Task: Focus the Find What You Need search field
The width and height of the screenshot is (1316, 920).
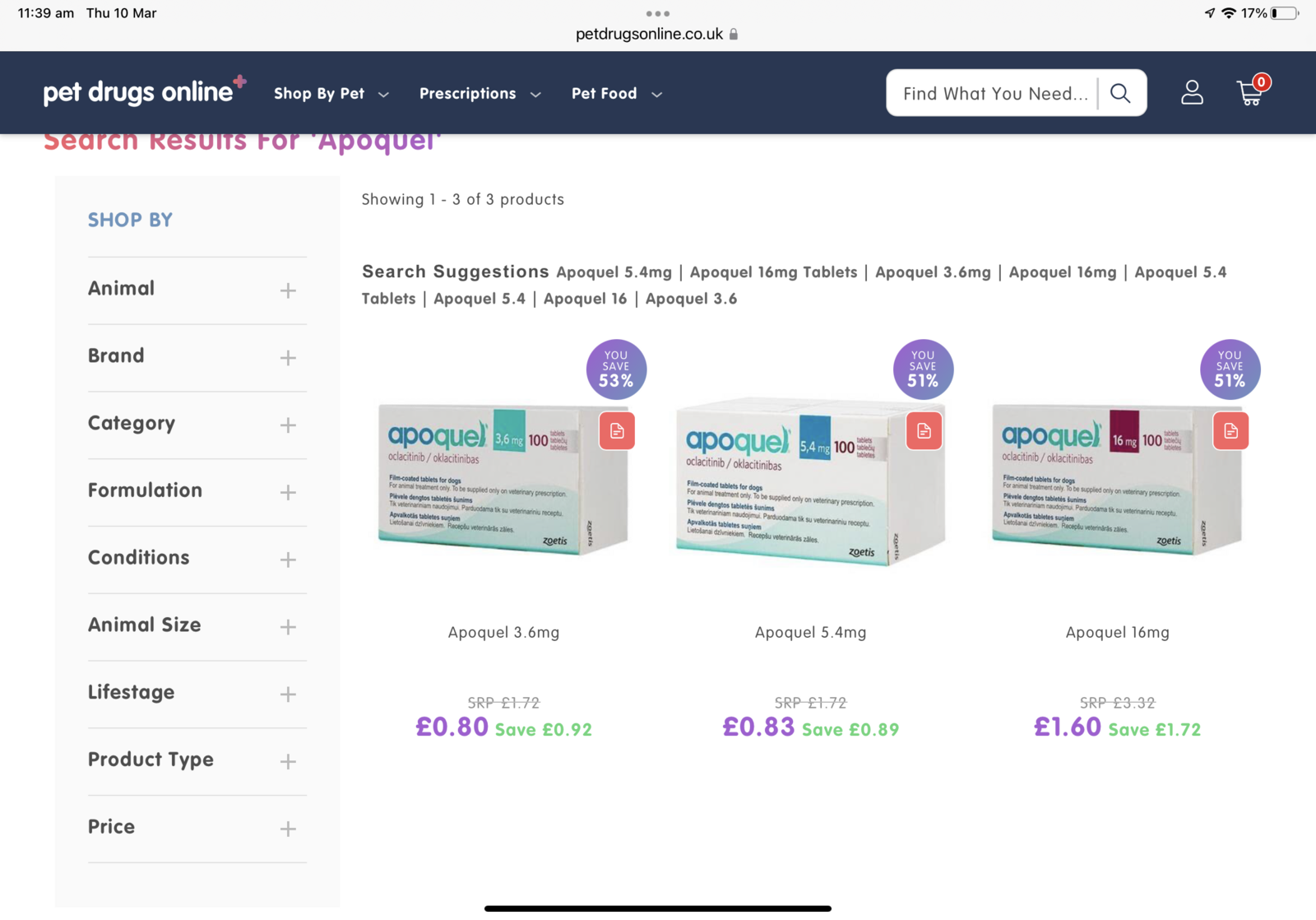Action: [x=994, y=94]
